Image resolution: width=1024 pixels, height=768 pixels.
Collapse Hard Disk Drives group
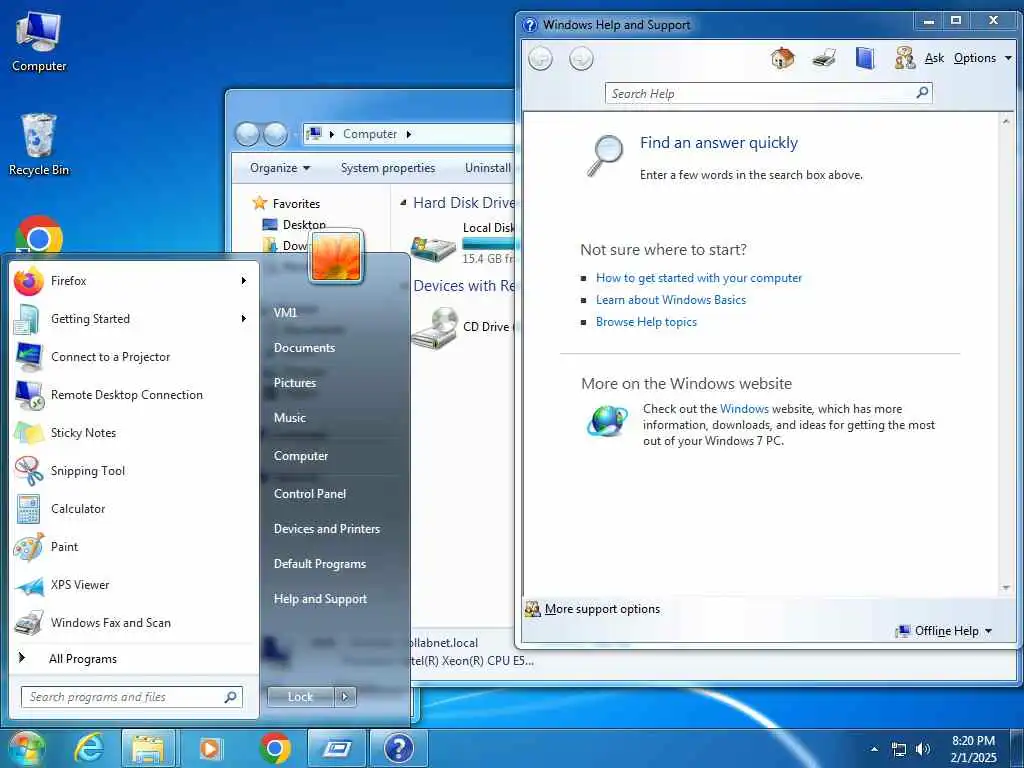(x=403, y=203)
